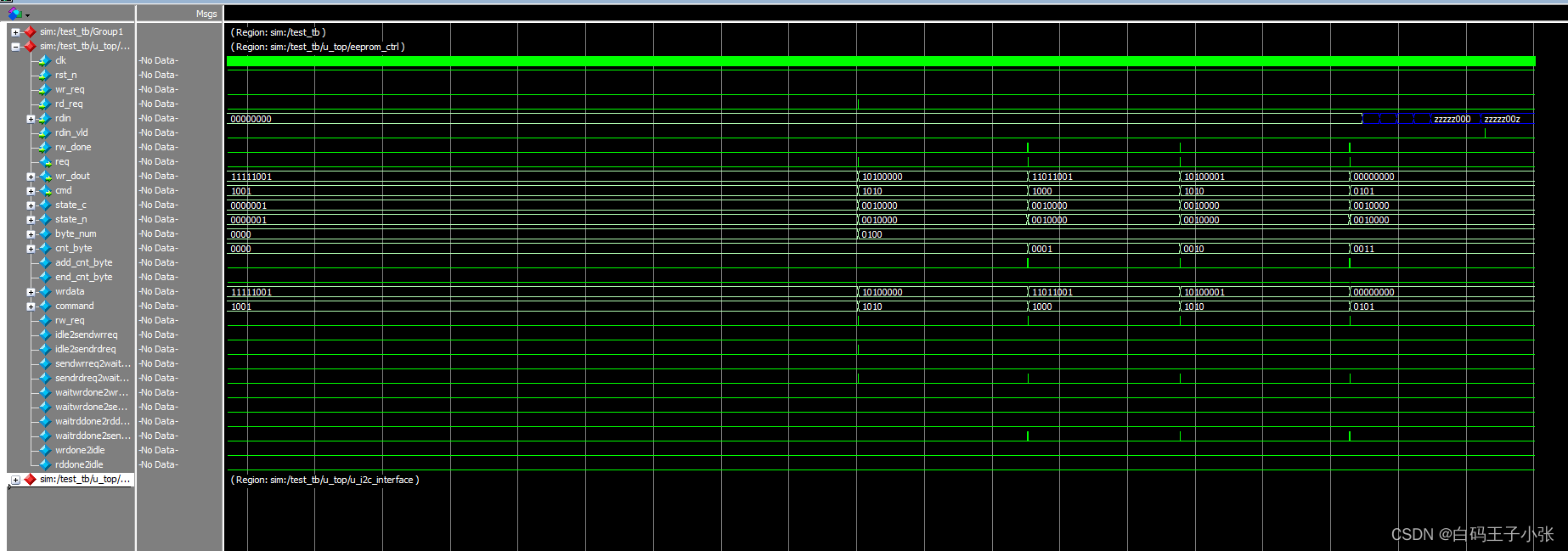Click the signal icon beside waitrddone2rdd

click(46, 421)
